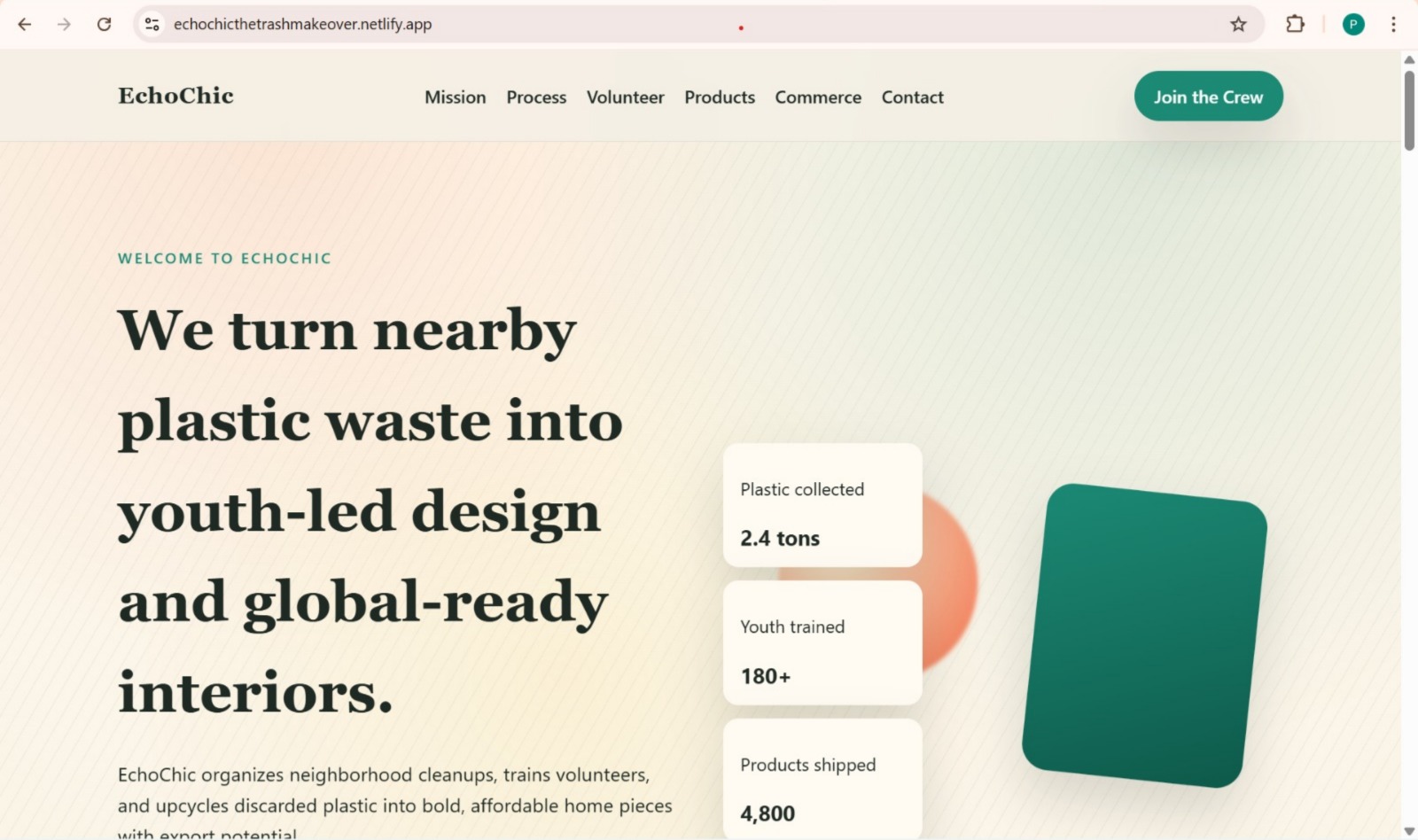Go back with browser back arrow
The width and height of the screenshot is (1418, 840).
pos(25,24)
